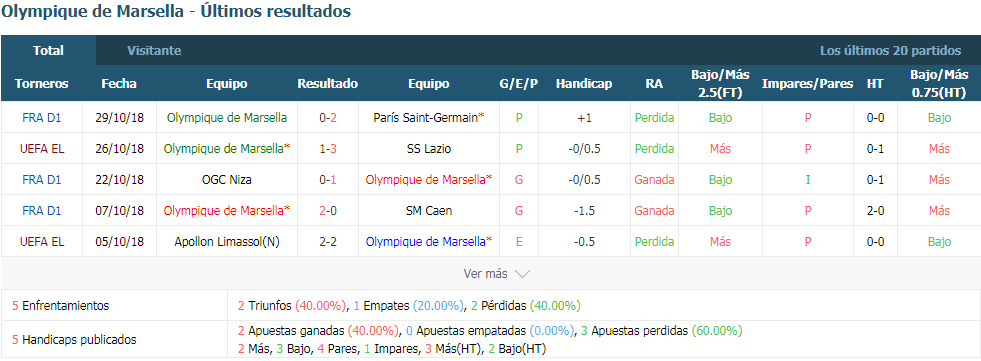981x361 pixels.
Task: Click the Impares/Pares column header
Action: [x=808, y=84]
